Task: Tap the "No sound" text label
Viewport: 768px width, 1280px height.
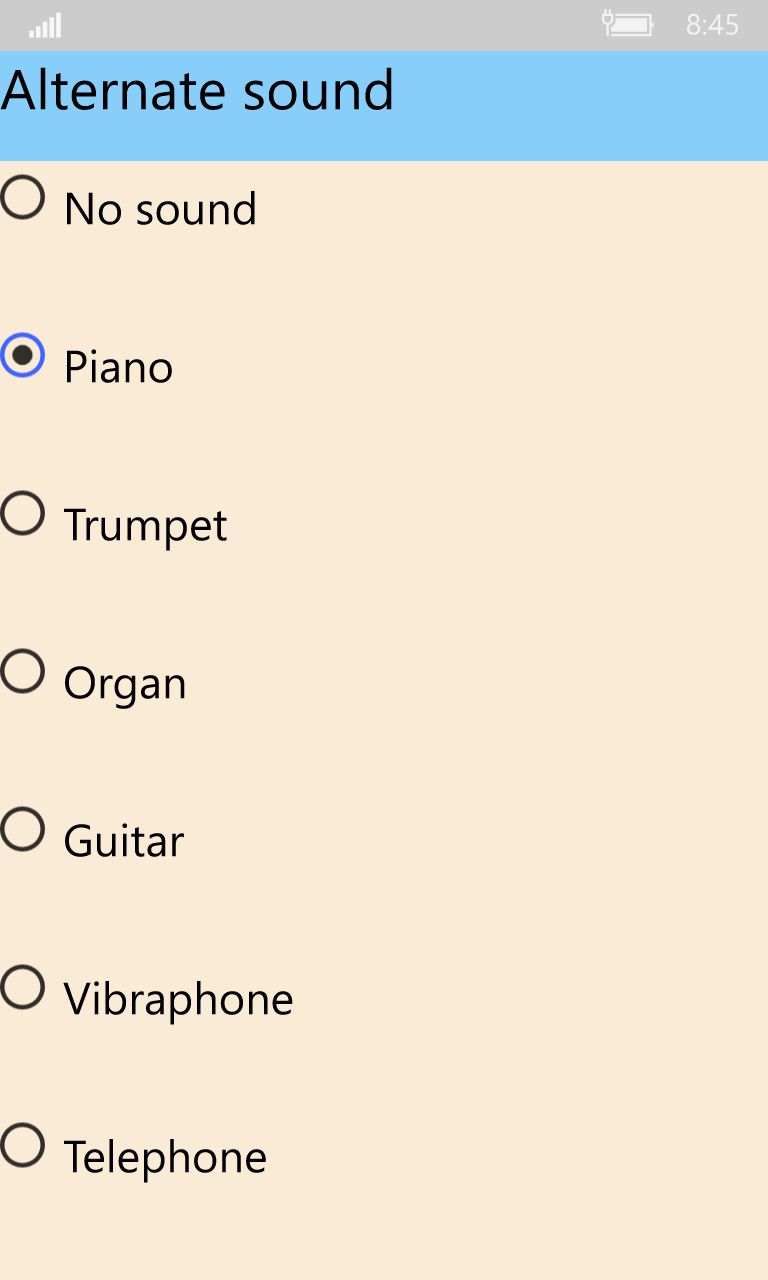Action: coord(160,210)
